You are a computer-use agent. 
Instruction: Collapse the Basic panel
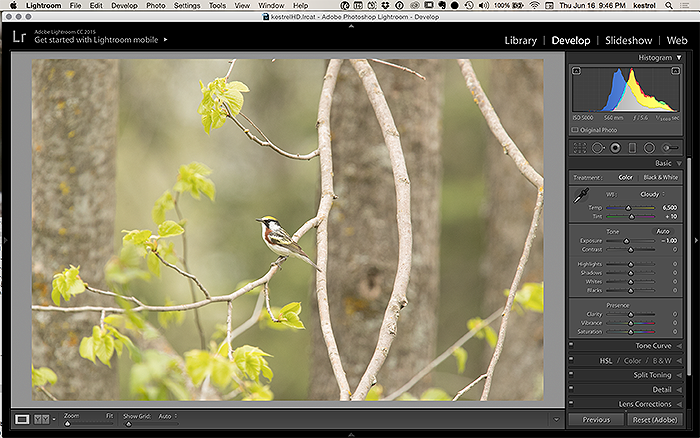click(679, 163)
